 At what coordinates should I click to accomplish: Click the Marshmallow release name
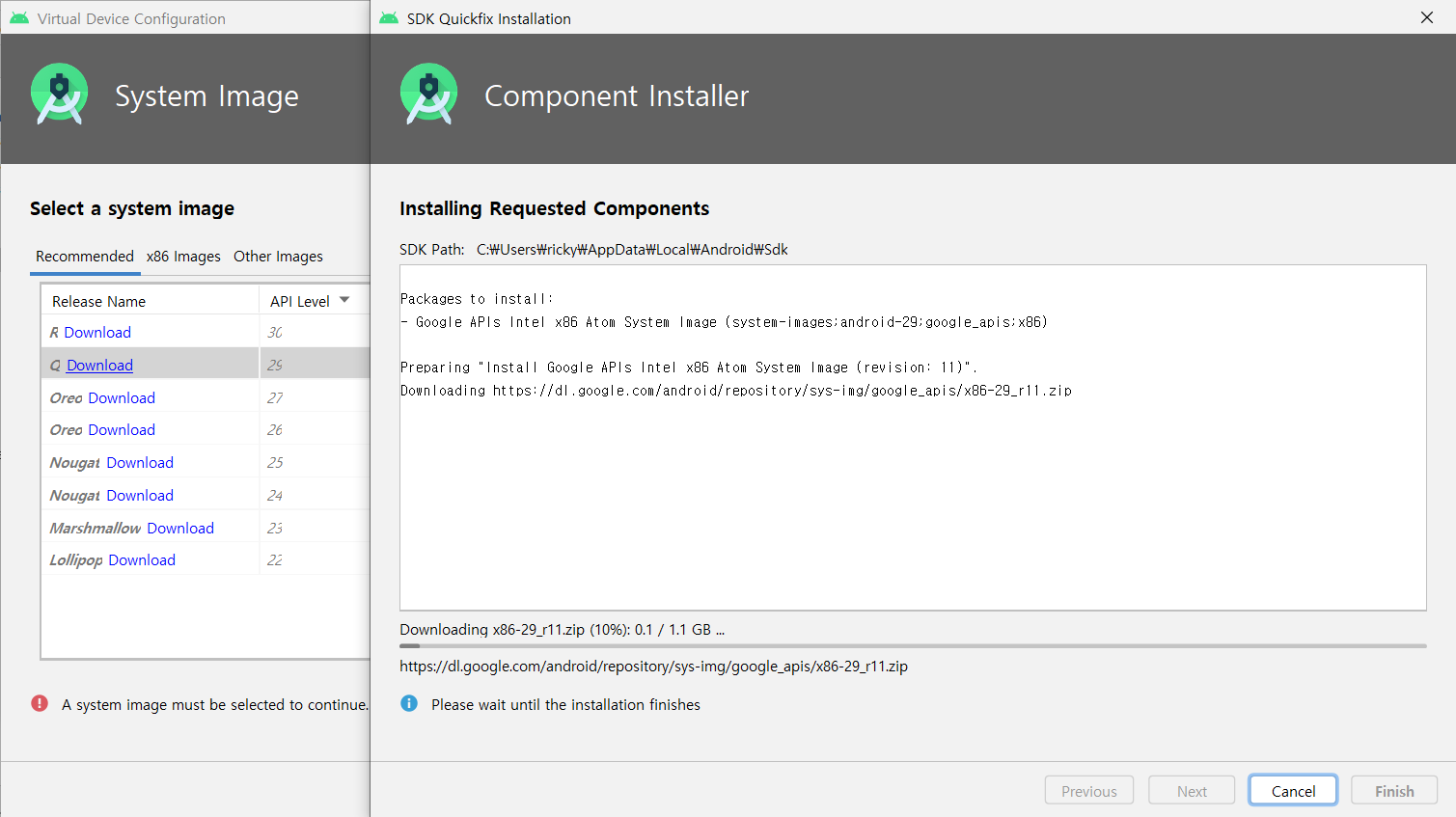point(96,528)
